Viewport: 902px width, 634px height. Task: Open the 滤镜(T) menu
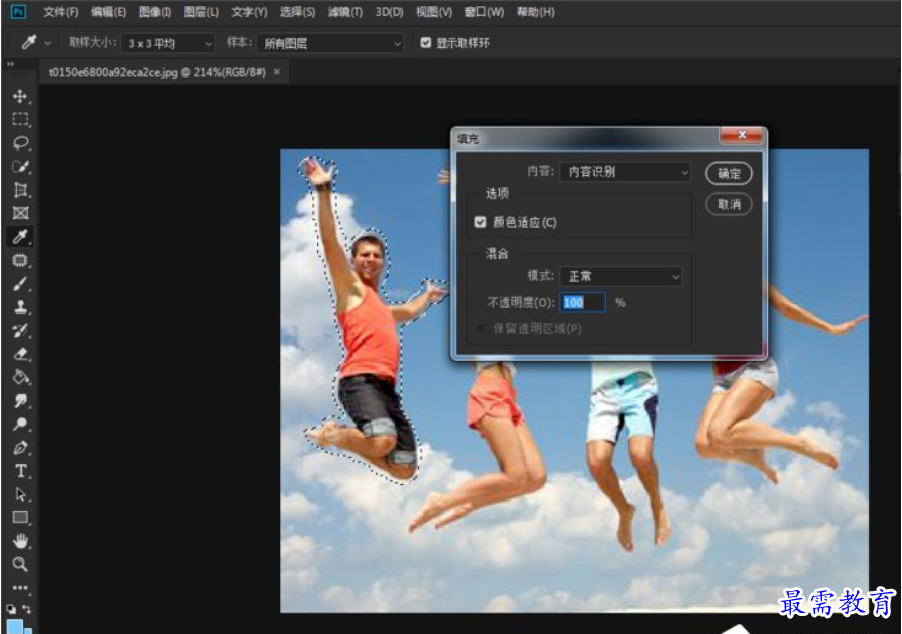coord(345,12)
